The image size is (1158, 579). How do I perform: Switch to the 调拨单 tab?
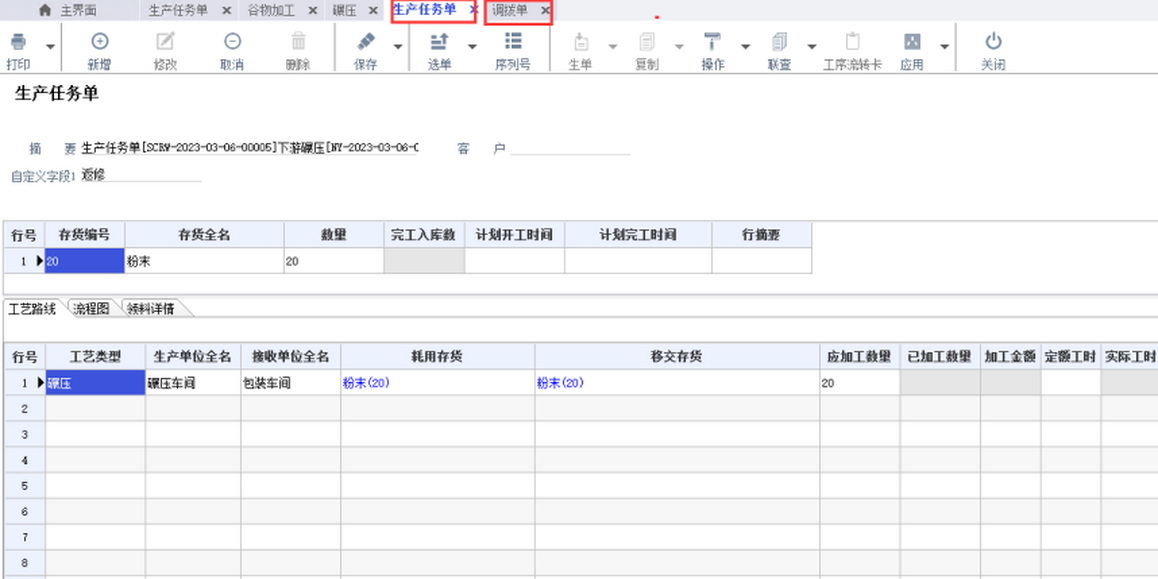click(x=510, y=10)
